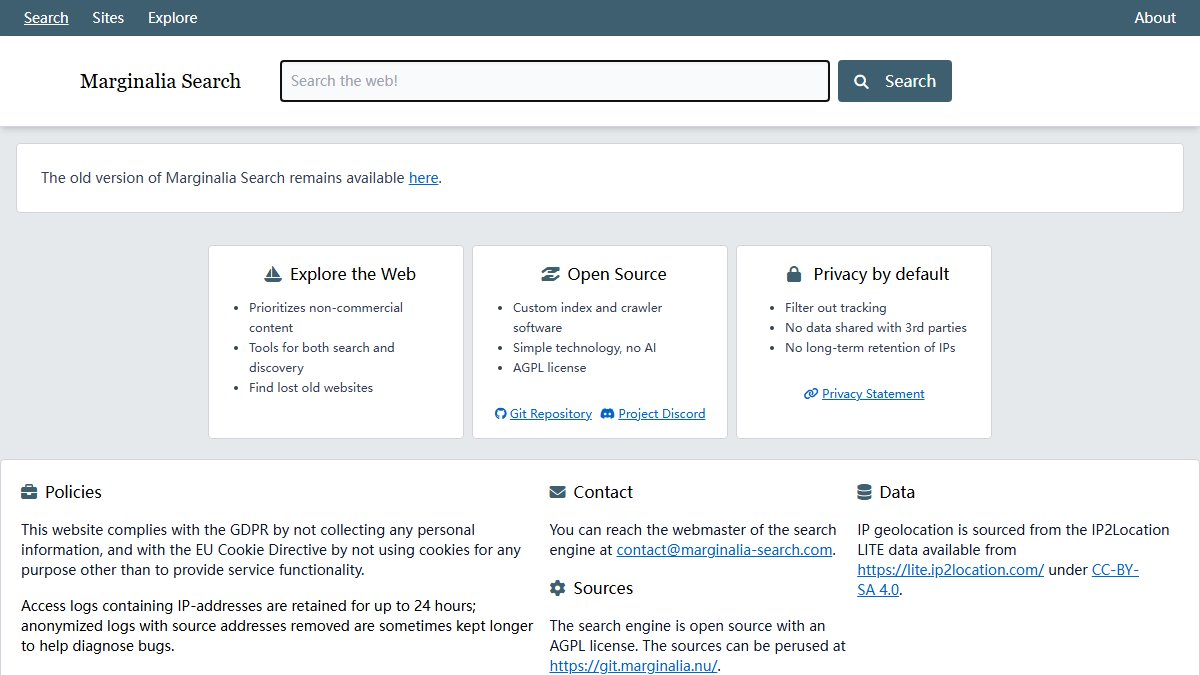The height and width of the screenshot is (675, 1200).
Task: Focus the 'Search the web!' input field
Action: pyautogui.click(x=555, y=81)
